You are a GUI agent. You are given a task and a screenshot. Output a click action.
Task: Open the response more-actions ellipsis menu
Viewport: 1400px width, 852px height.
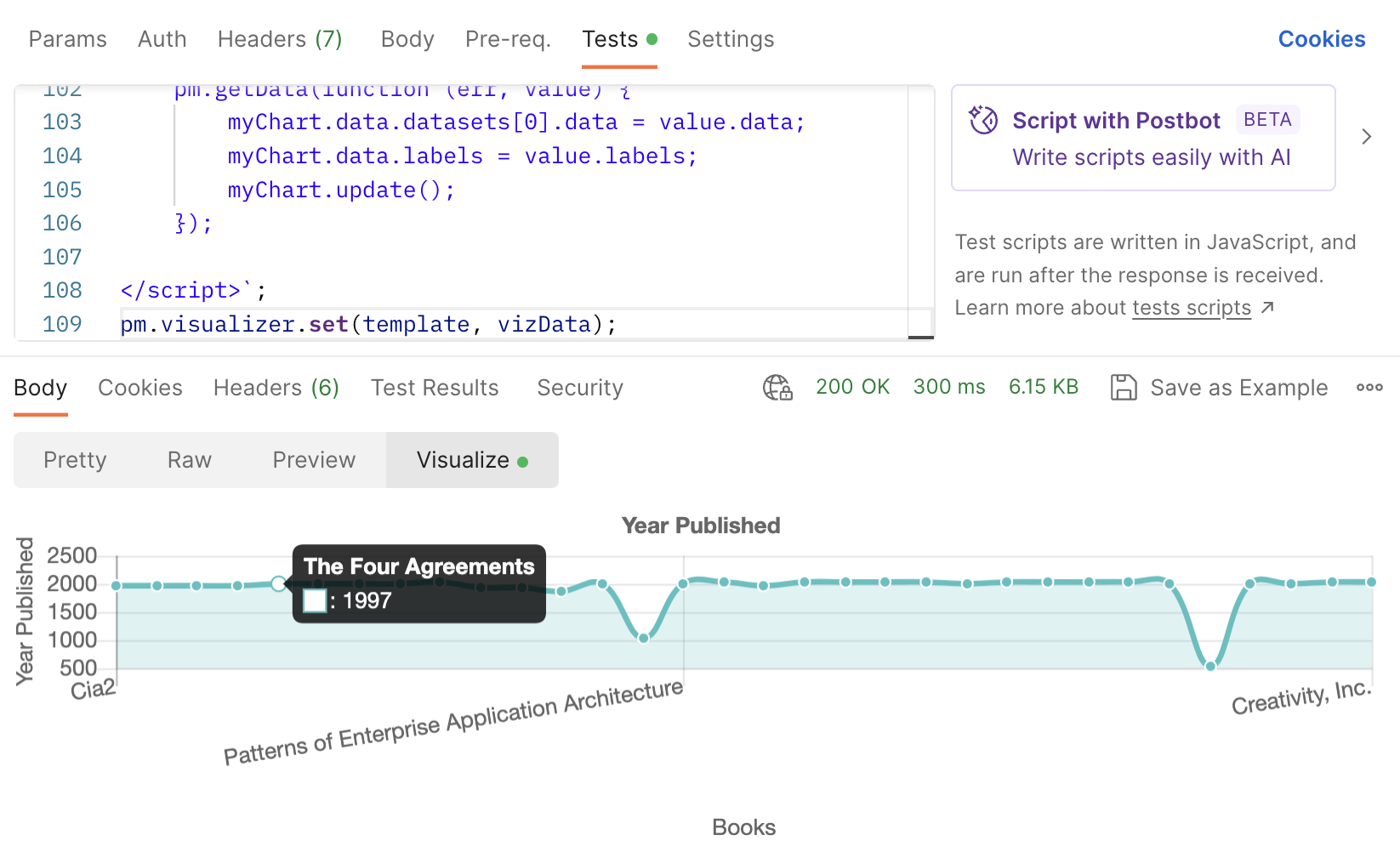click(1369, 387)
